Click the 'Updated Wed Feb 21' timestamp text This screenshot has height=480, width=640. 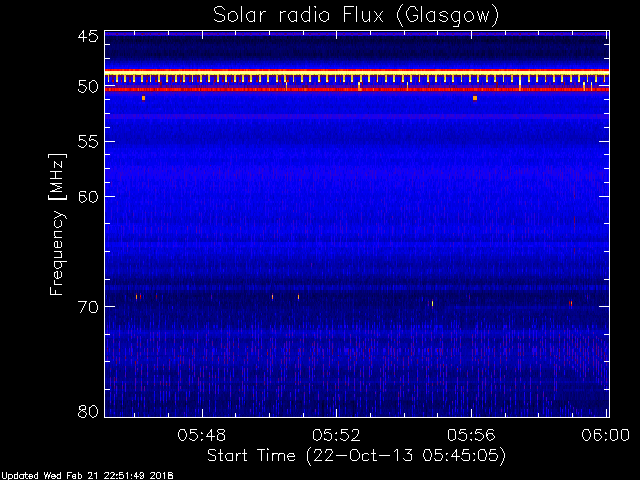click(x=87, y=476)
